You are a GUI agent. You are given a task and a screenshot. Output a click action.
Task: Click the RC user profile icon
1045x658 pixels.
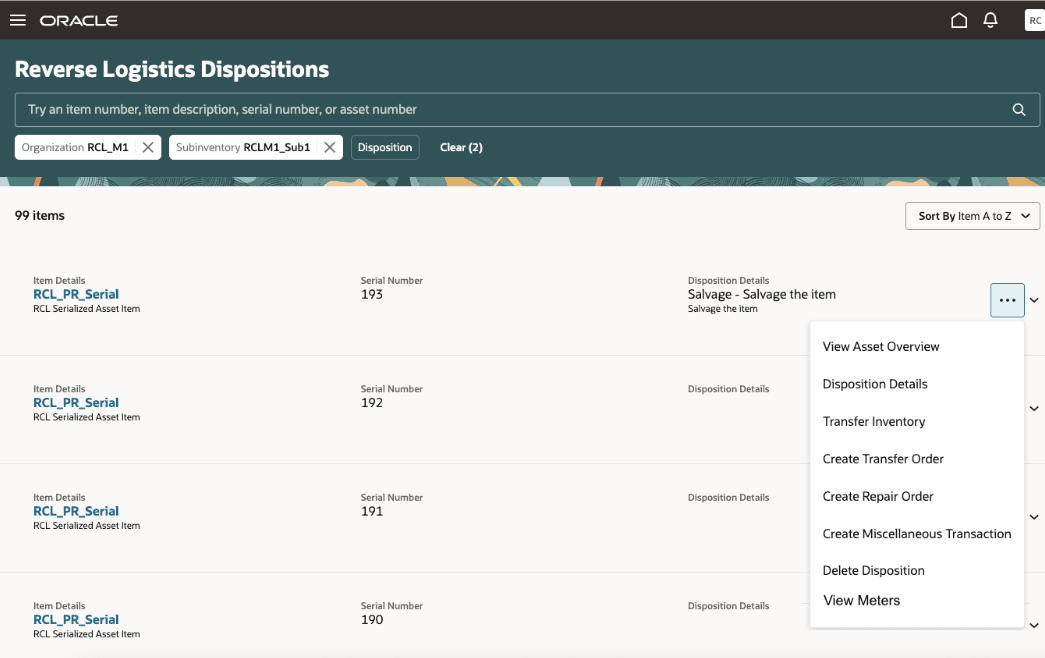click(x=1034, y=19)
